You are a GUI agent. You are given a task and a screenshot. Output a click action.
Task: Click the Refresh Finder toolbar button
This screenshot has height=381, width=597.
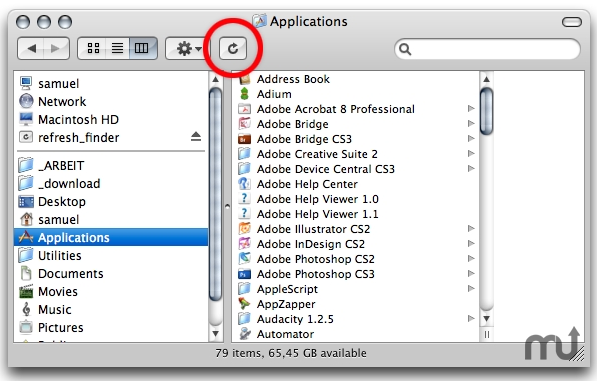233,48
